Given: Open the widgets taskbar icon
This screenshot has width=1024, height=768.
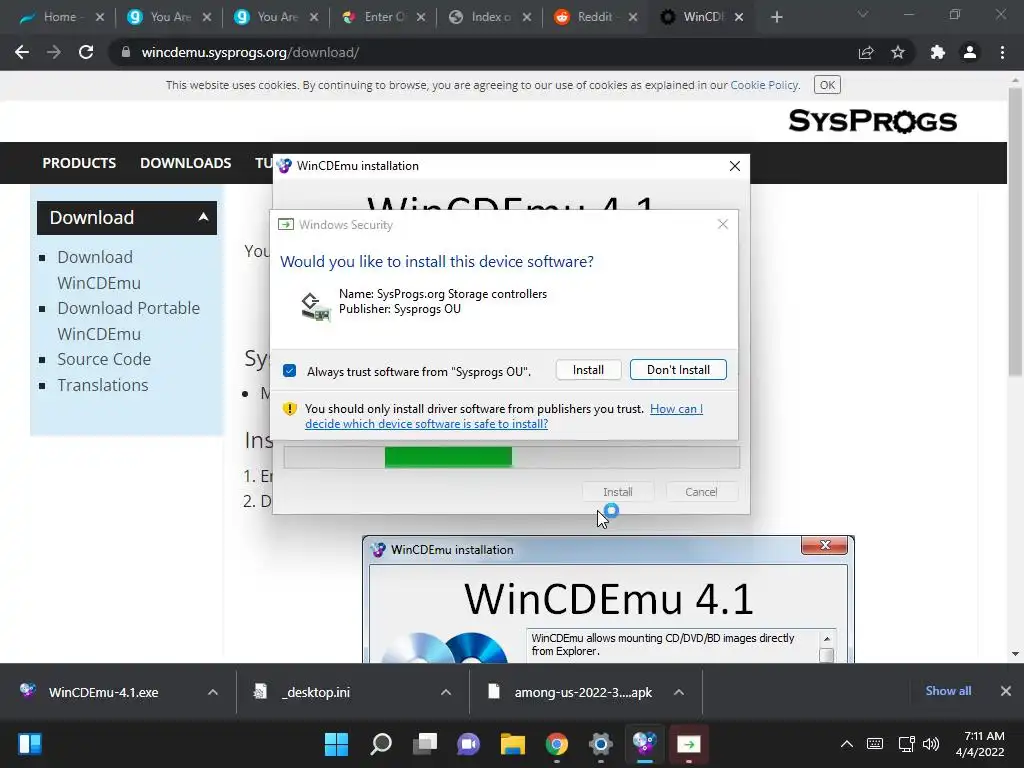Looking at the screenshot, I should [x=30, y=744].
